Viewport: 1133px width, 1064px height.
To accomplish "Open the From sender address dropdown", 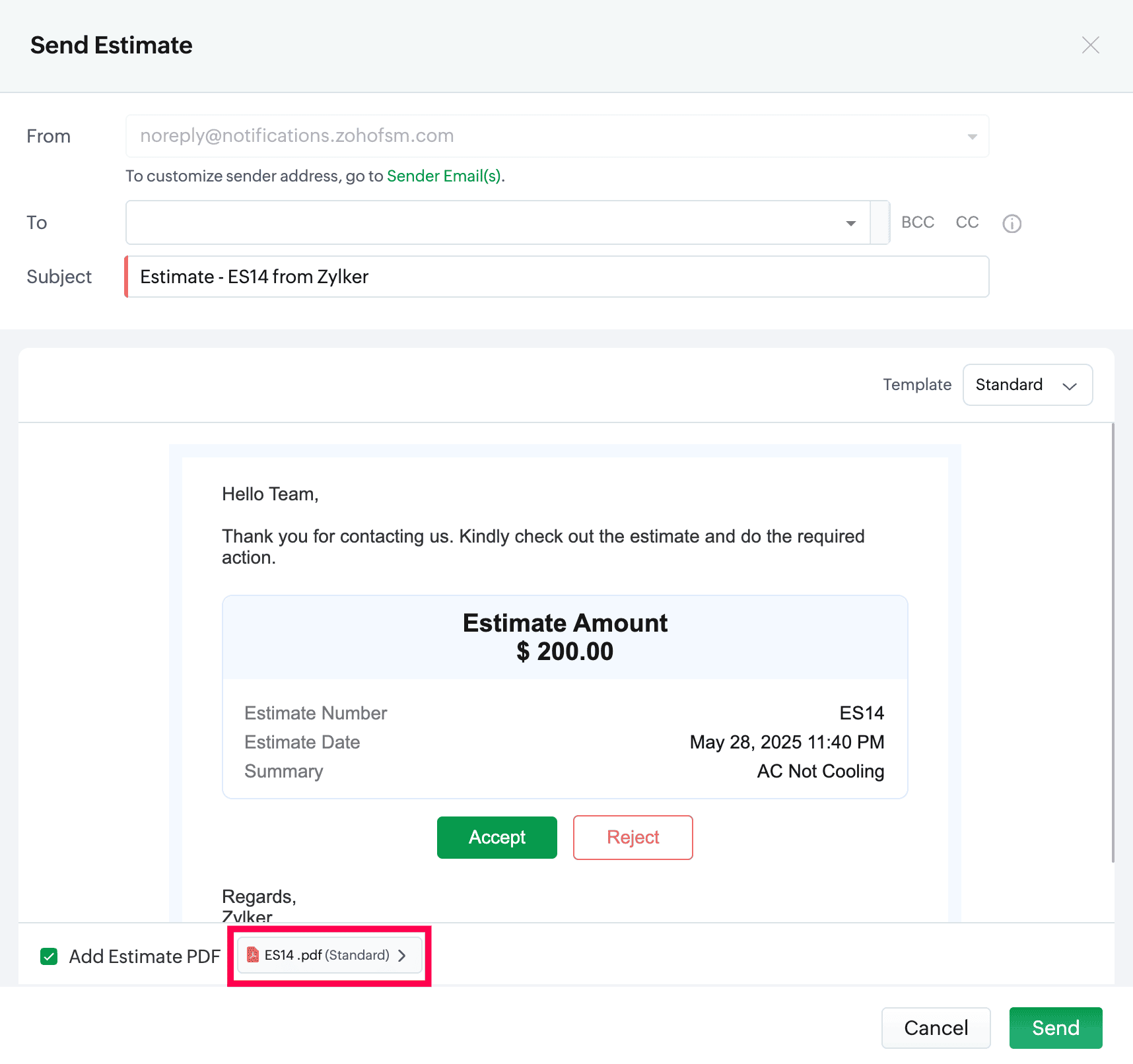I will click(971, 137).
